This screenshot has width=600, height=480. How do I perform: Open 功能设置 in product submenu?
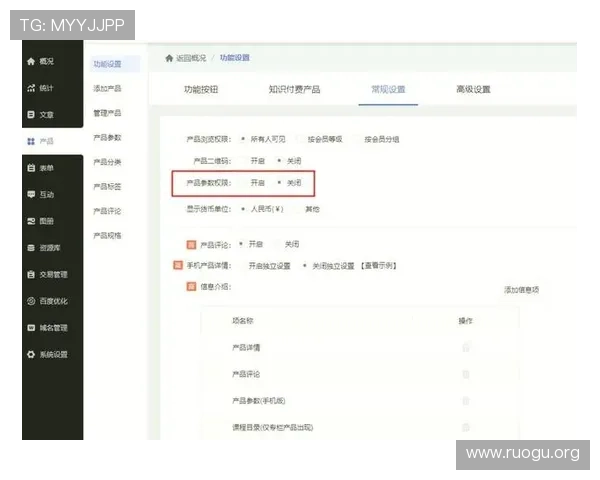coord(107,64)
